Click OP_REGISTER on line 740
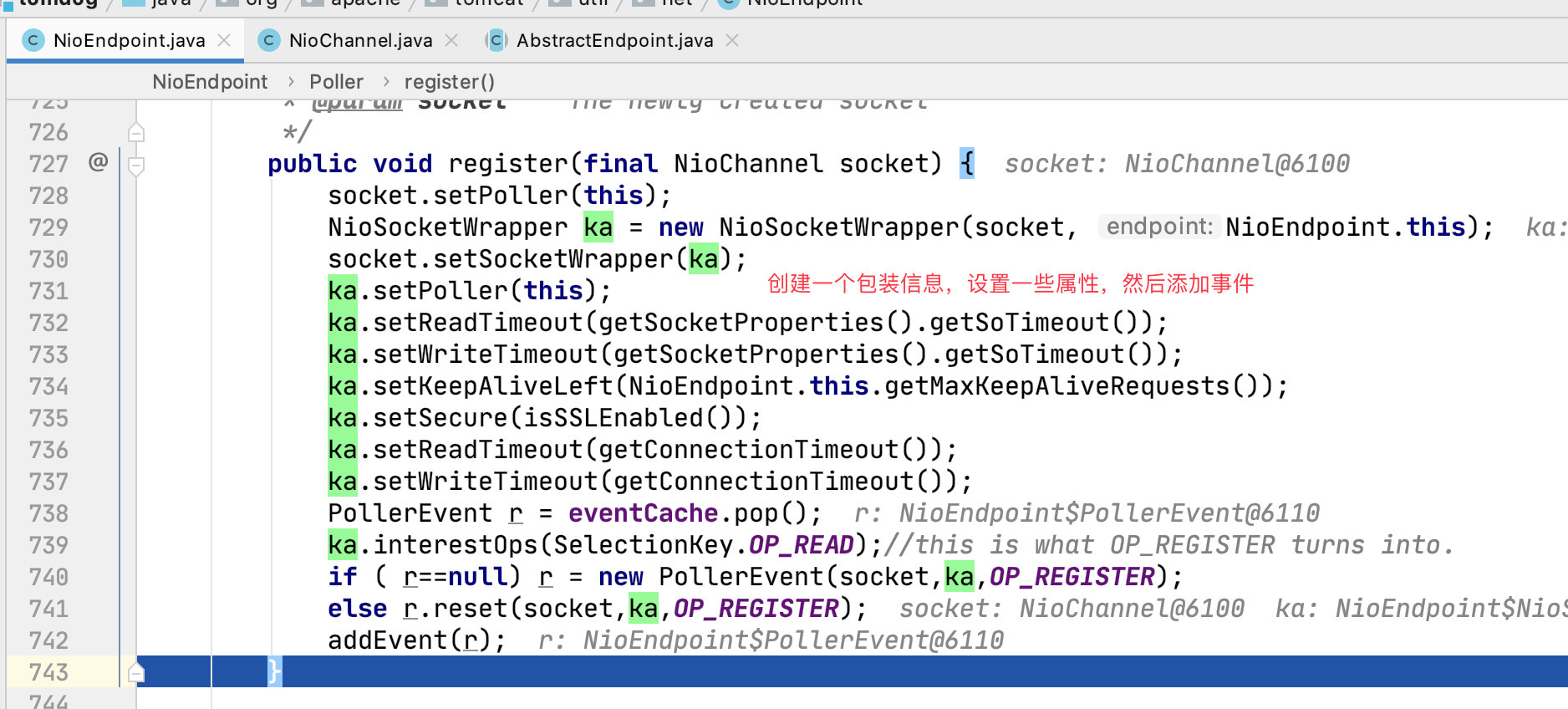This screenshot has width=1568, height=709. coord(1072,577)
